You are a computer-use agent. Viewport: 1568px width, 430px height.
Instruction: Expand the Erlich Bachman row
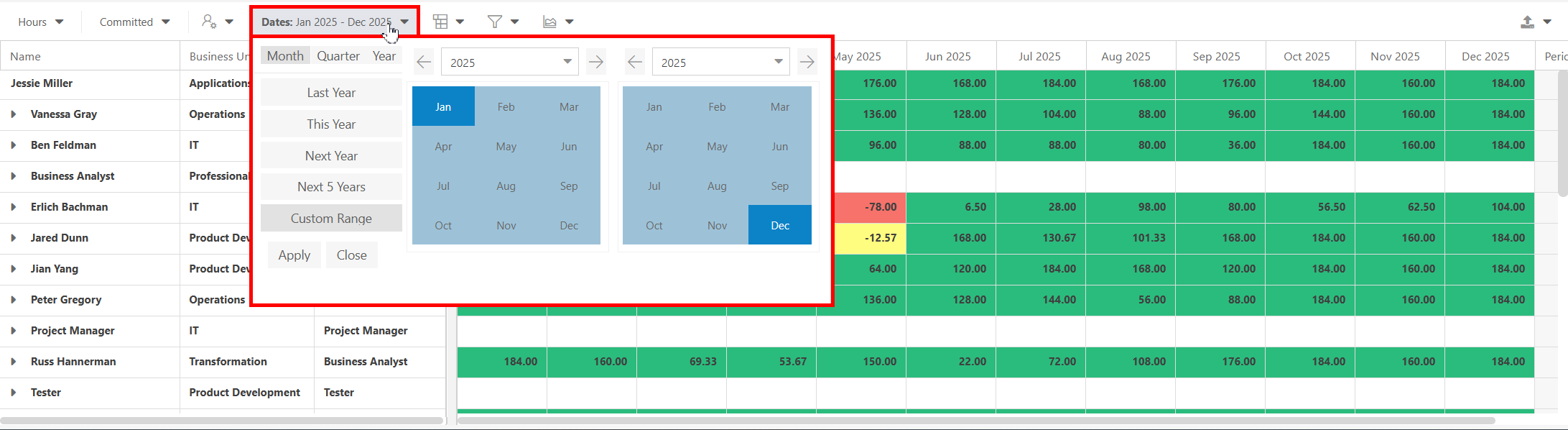pos(14,207)
